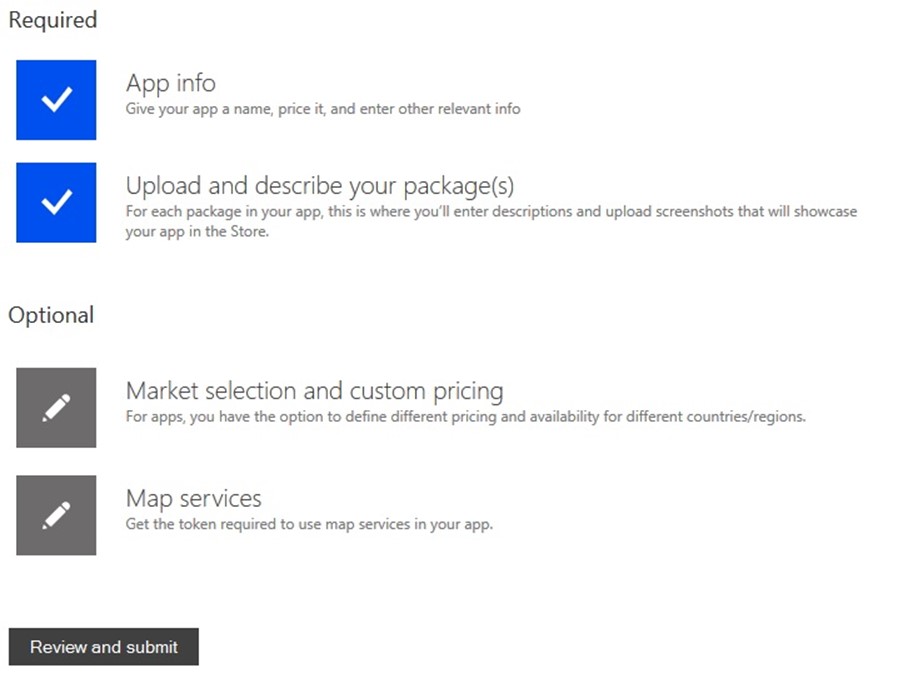Click 'your app in the Store.' description line
This screenshot has height=673, width=898.
point(197,231)
